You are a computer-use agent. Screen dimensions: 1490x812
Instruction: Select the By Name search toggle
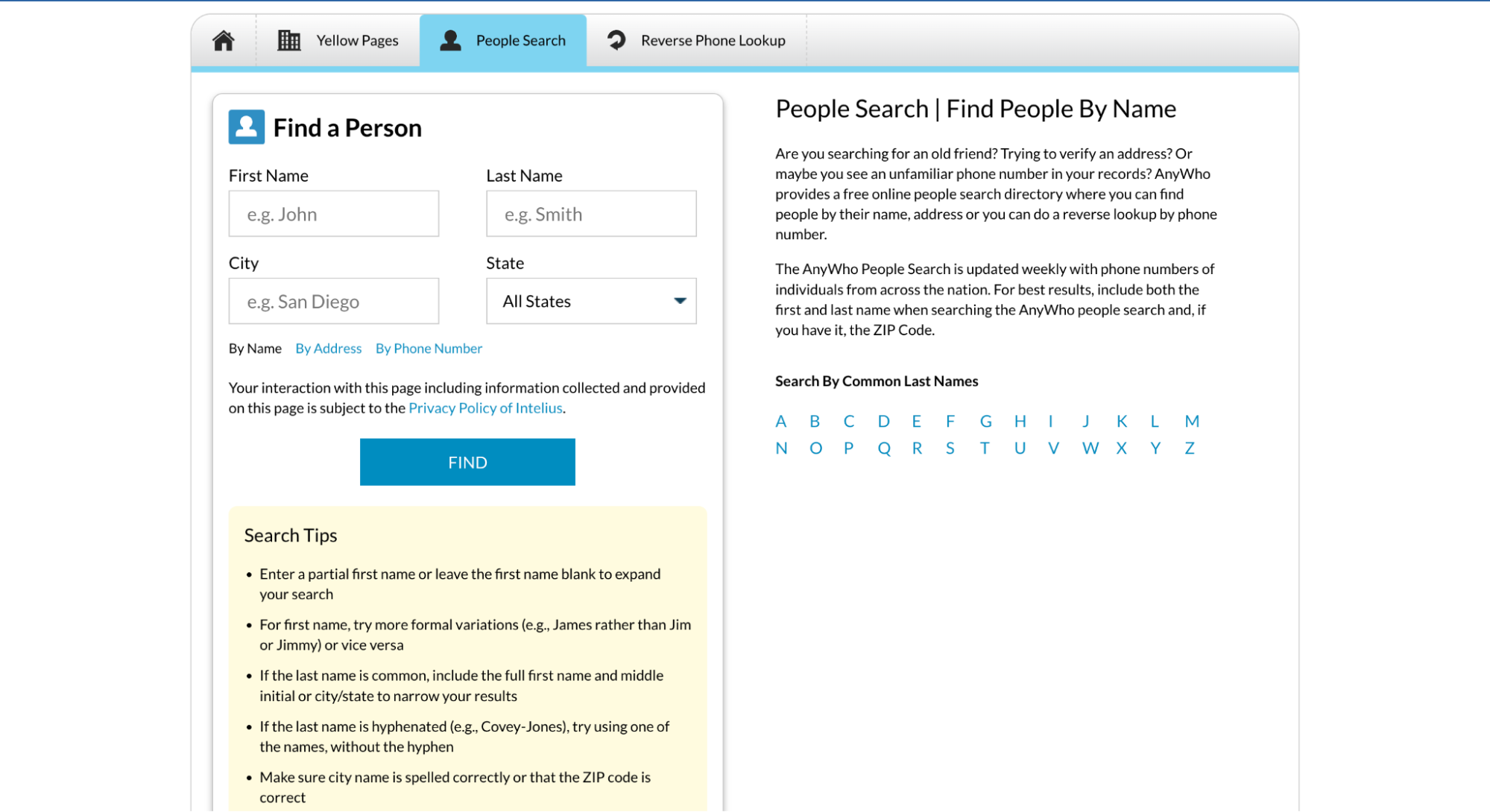point(254,347)
